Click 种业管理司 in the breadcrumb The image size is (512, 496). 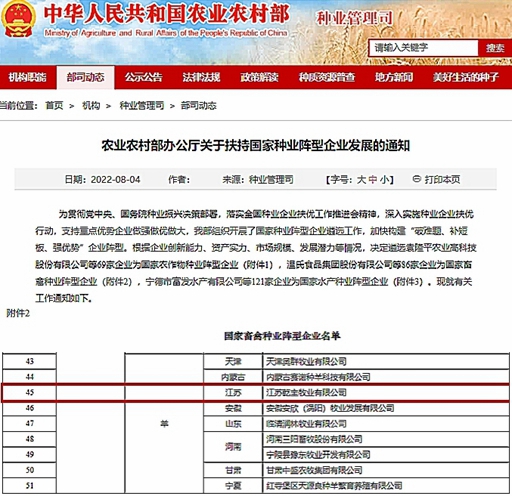pyautogui.click(x=142, y=106)
